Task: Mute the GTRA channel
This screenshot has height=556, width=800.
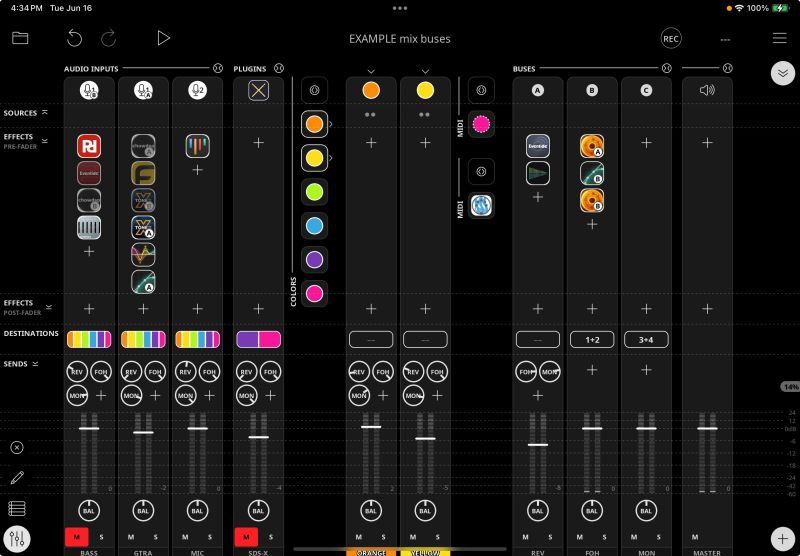Action: point(131,537)
